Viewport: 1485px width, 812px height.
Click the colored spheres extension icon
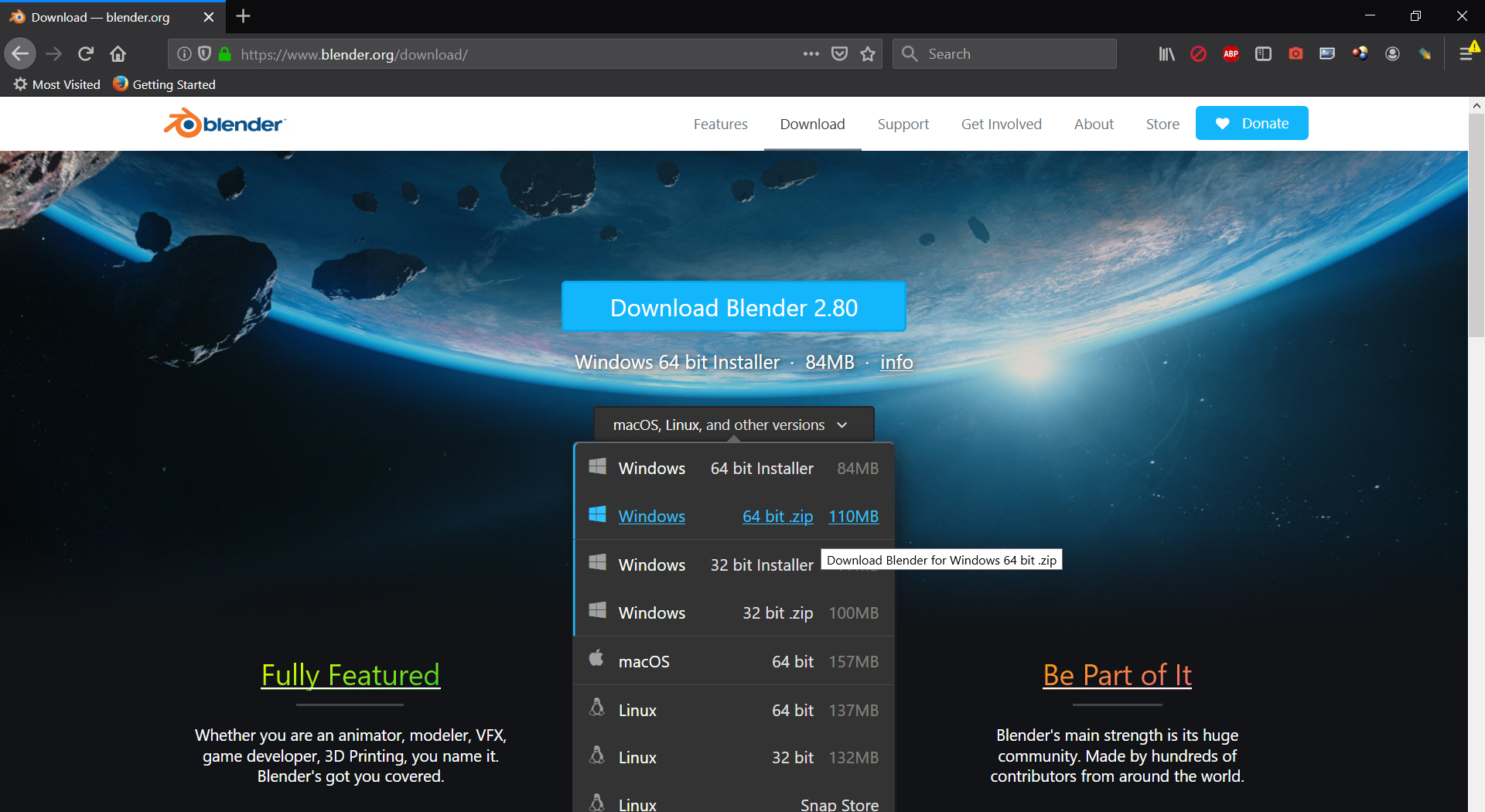coord(1360,54)
